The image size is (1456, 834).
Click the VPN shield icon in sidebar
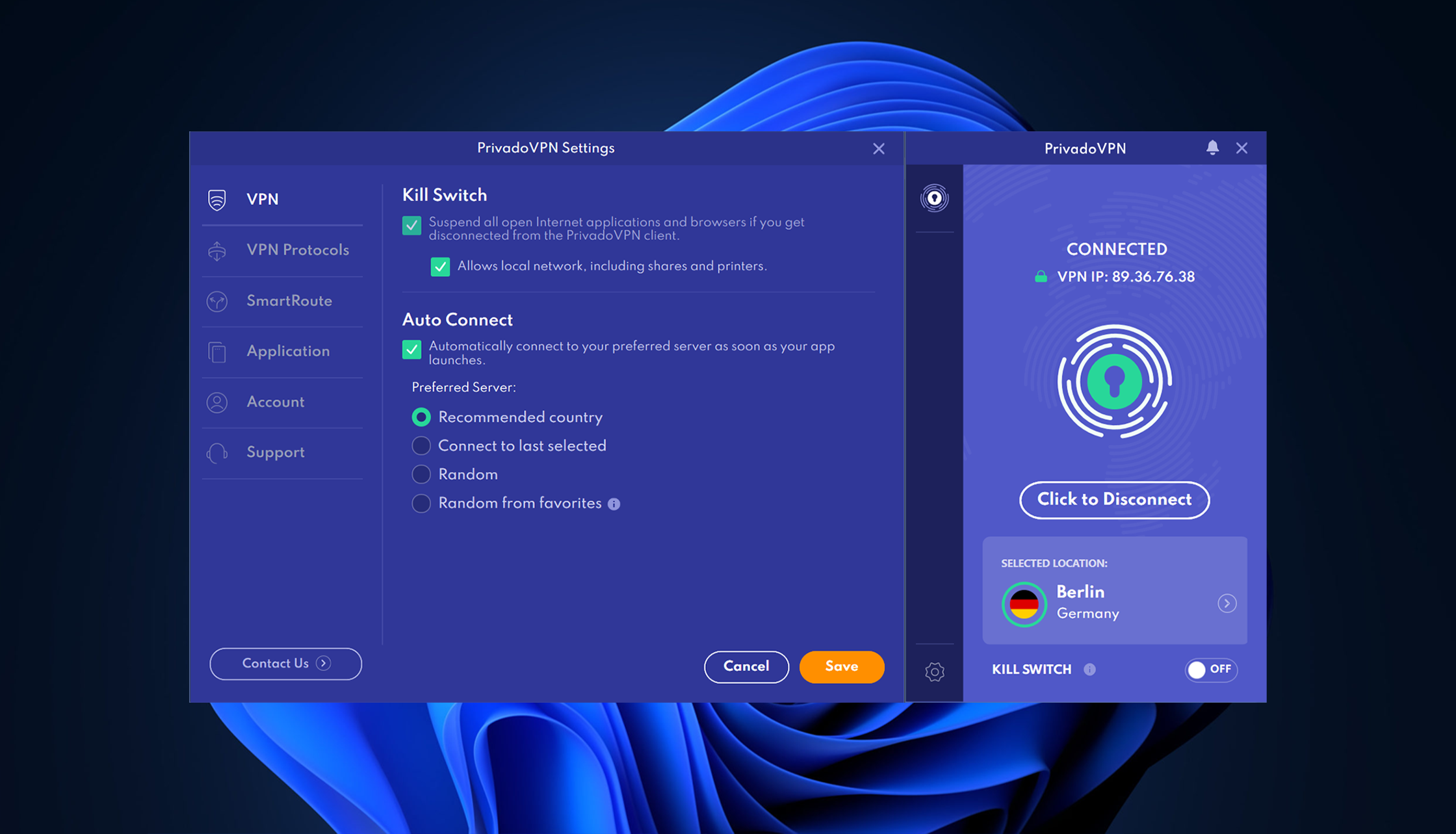pyautogui.click(x=217, y=200)
